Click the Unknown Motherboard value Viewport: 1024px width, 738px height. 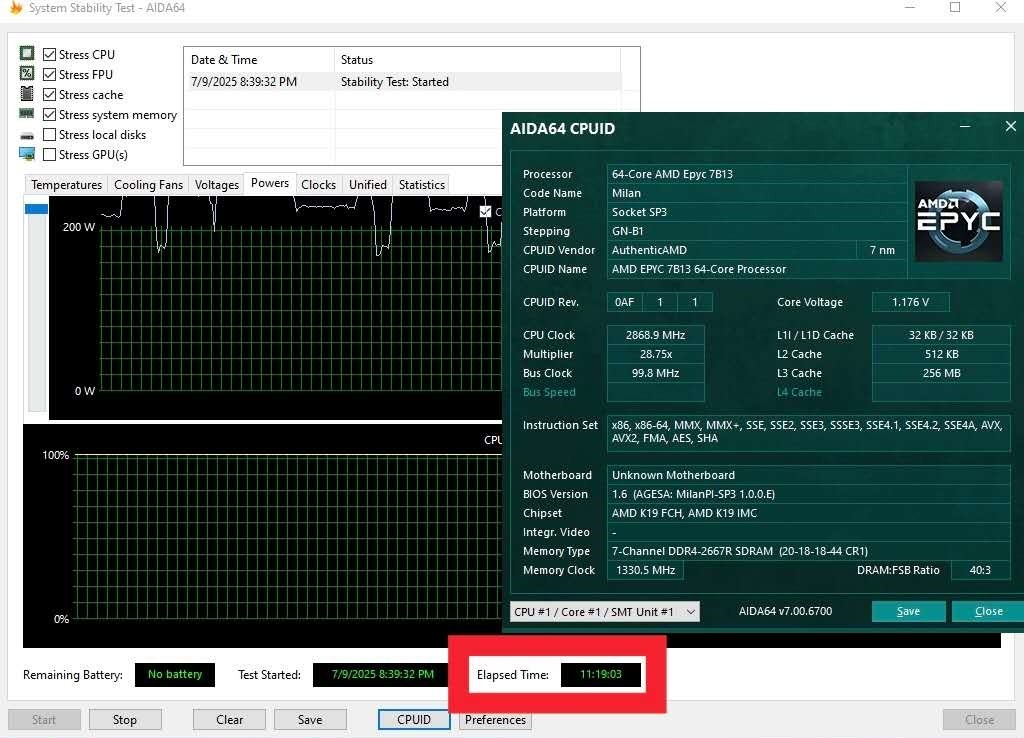point(808,475)
